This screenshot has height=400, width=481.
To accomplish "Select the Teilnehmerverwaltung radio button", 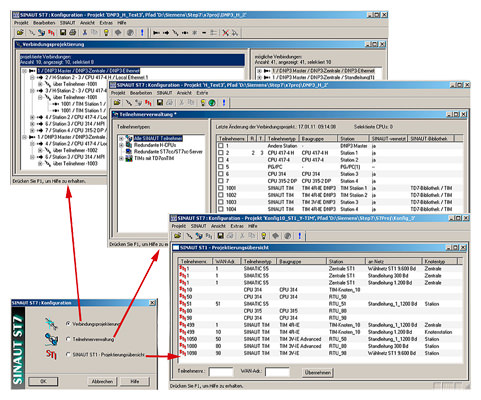I will (x=68, y=339).
